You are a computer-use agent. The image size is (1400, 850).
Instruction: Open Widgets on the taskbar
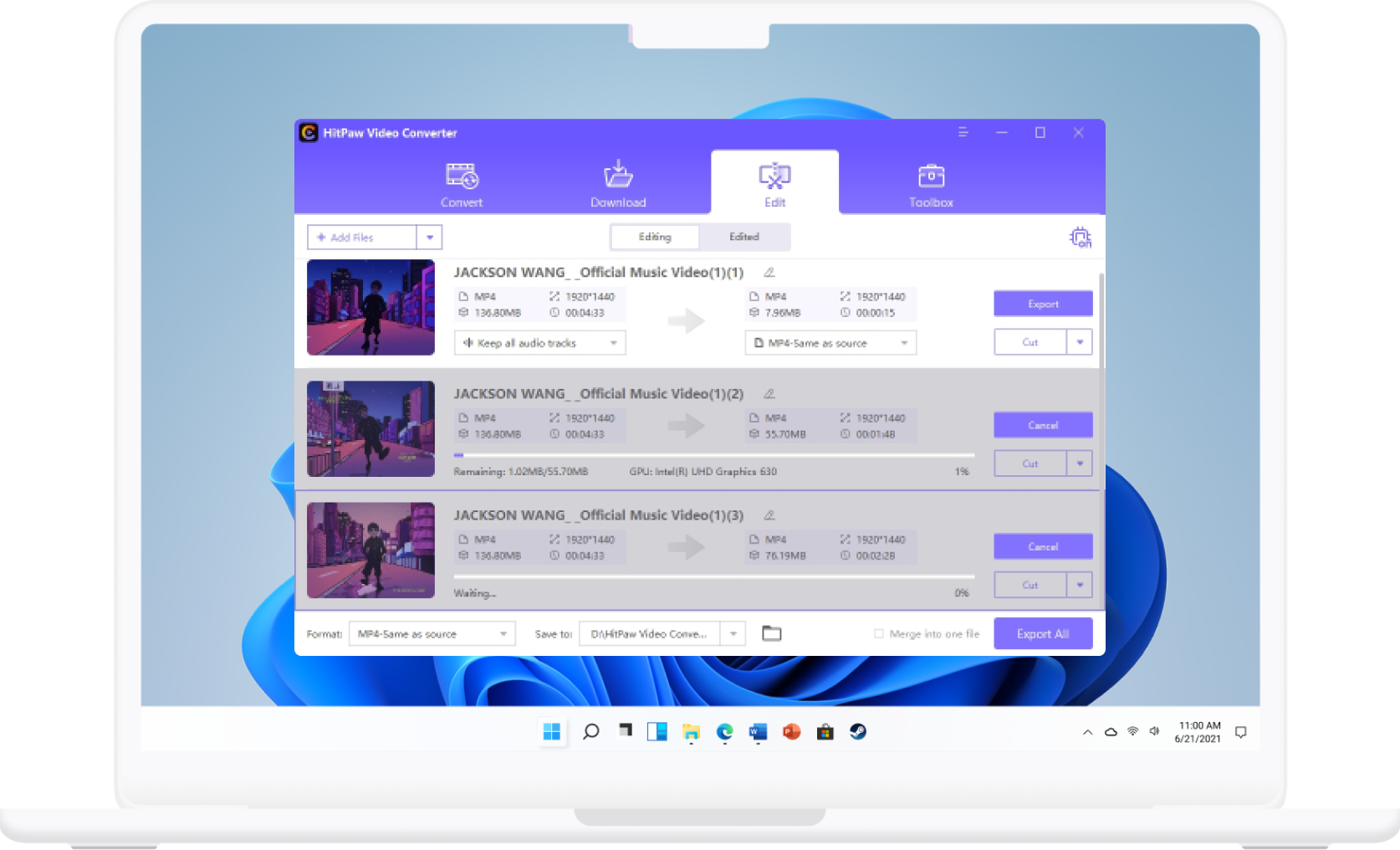pyautogui.click(x=657, y=732)
